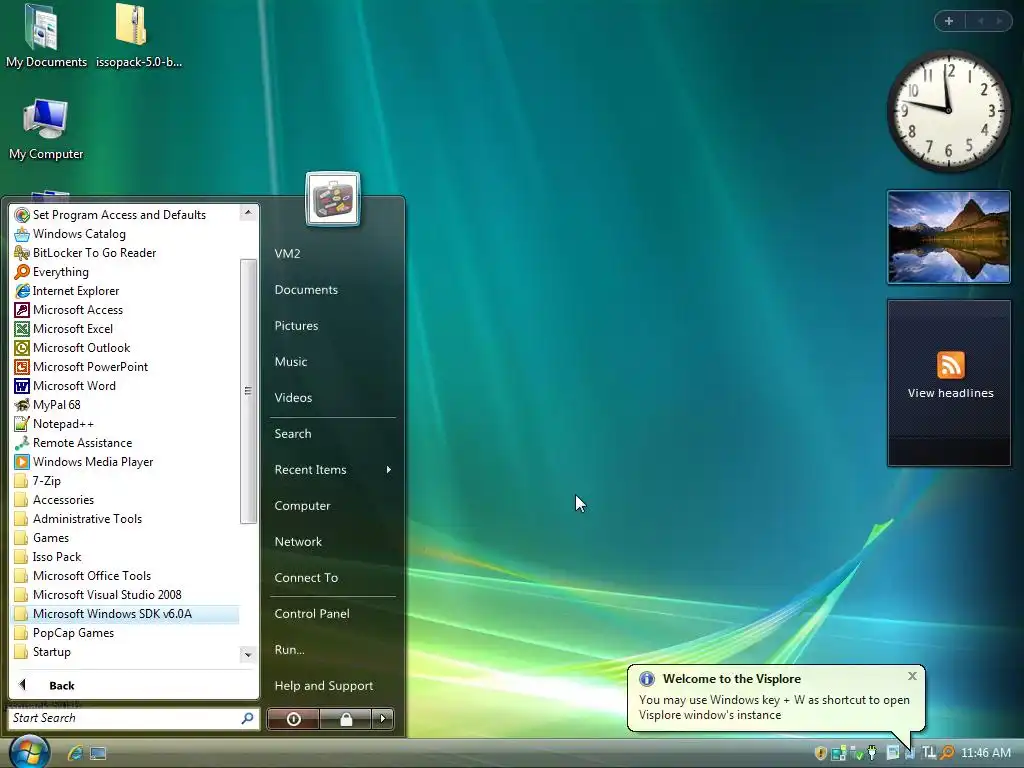
Task: Open Set Program Access and Defaults
Action: 125,215
